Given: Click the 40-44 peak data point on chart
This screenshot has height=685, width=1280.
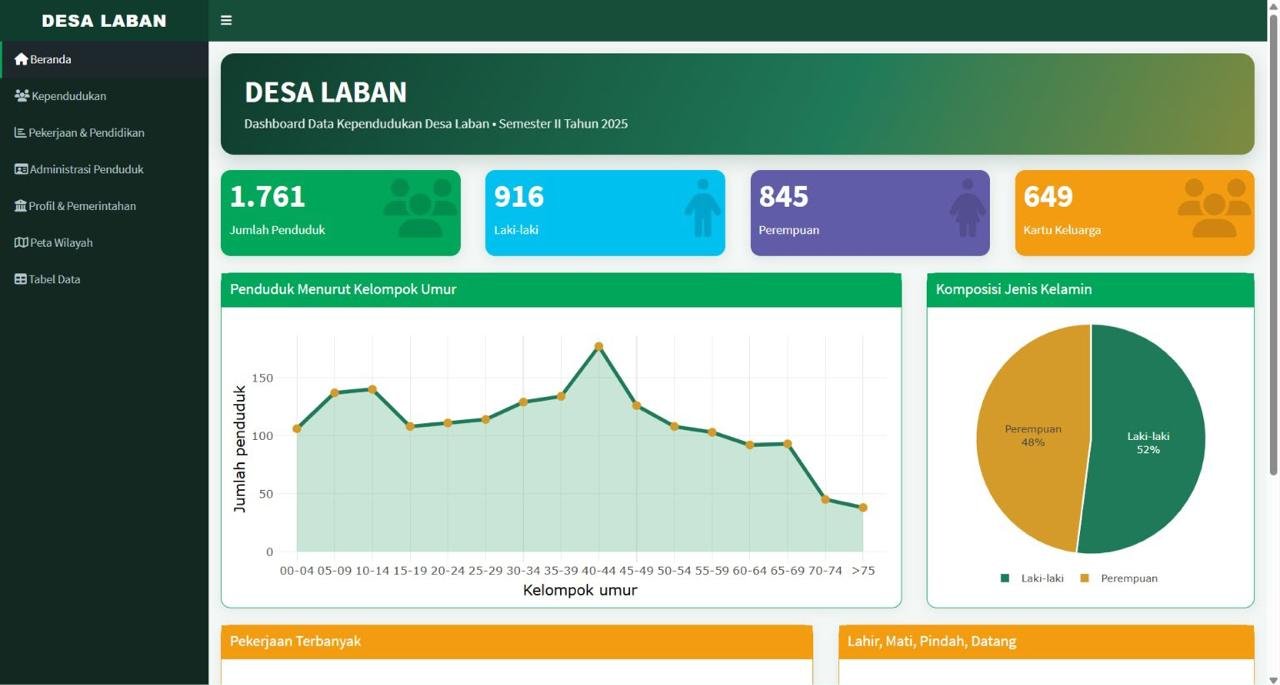Looking at the screenshot, I should 599,347.
